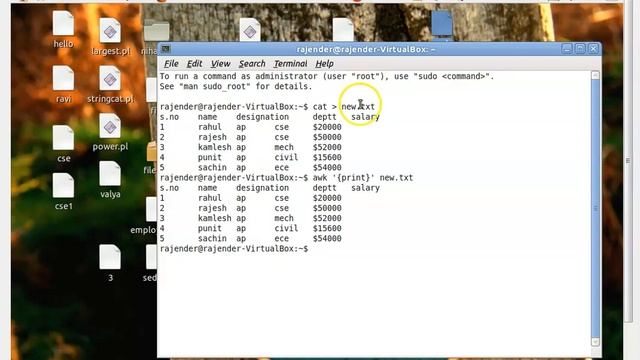Viewport: 640px width, 360px height.
Task: Open the View menu in terminal
Action: tap(220, 64)
